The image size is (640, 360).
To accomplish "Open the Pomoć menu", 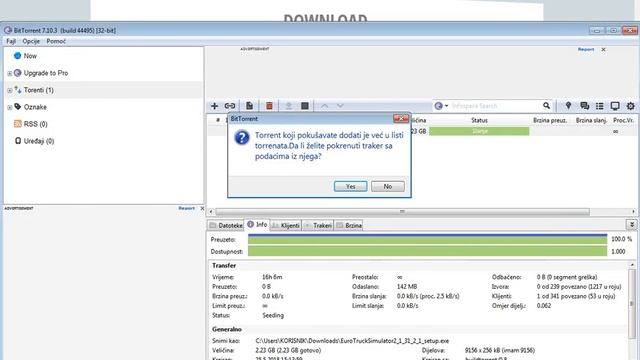I will (x=56, y=41).
